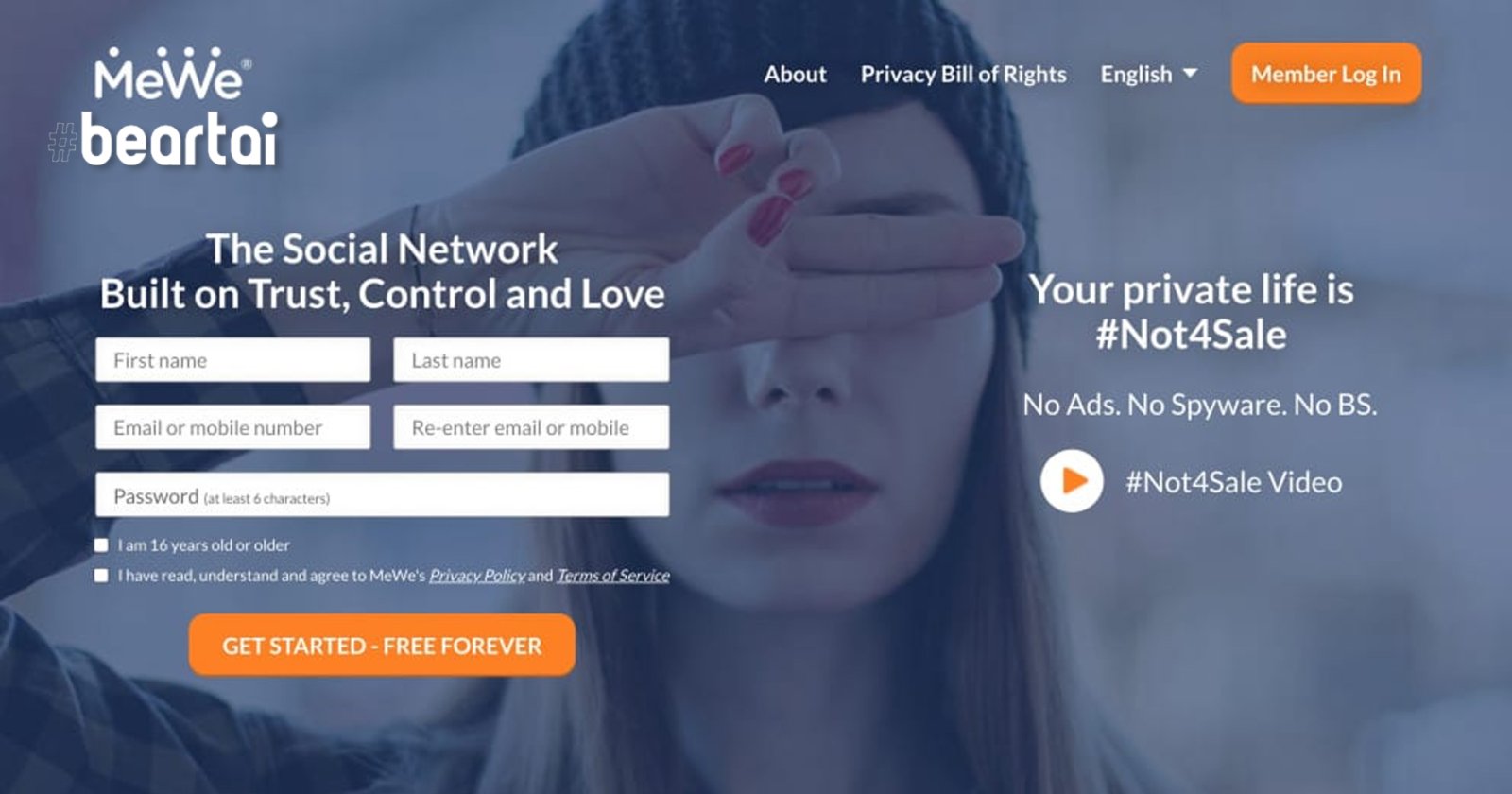Open the About page
The image size is (1512, 794).
click(795, 74)
